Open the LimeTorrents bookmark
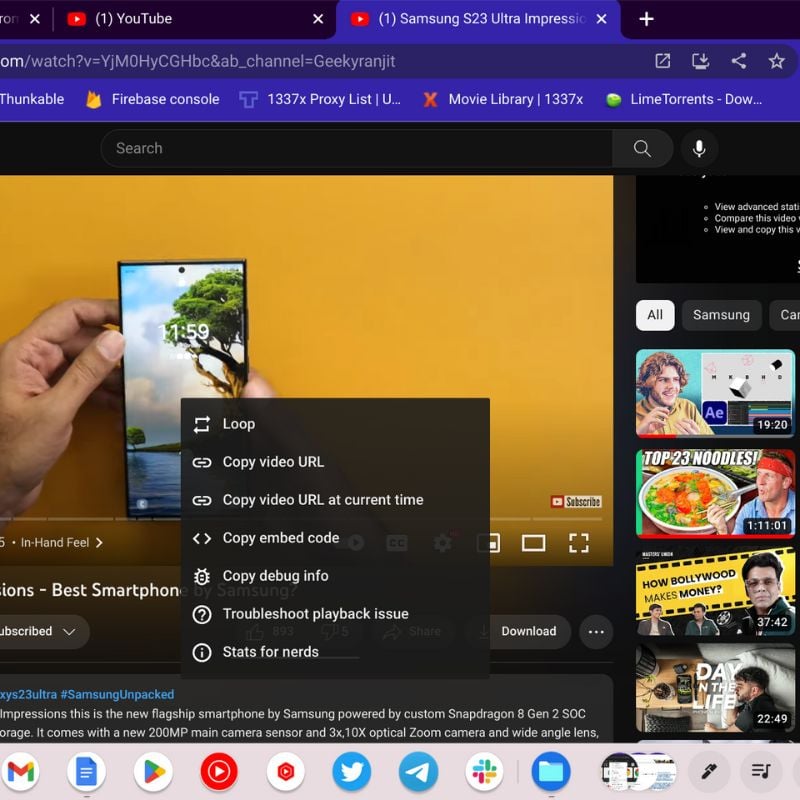This screenshot has width=800, height=800. pos(684,99)
